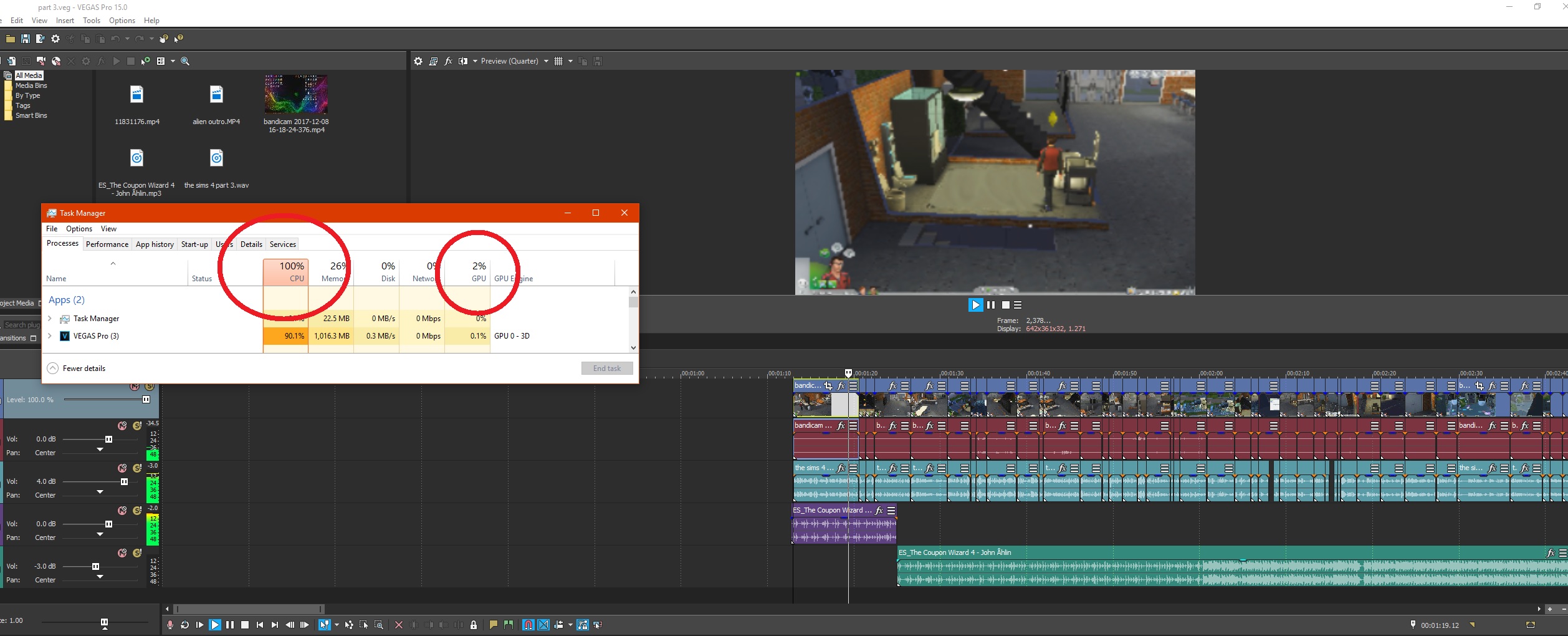The height and width of the screenshot is (636, 1568).
Task: Switch to App history tab in Task Manager
Action: click(x=155, y=244)
